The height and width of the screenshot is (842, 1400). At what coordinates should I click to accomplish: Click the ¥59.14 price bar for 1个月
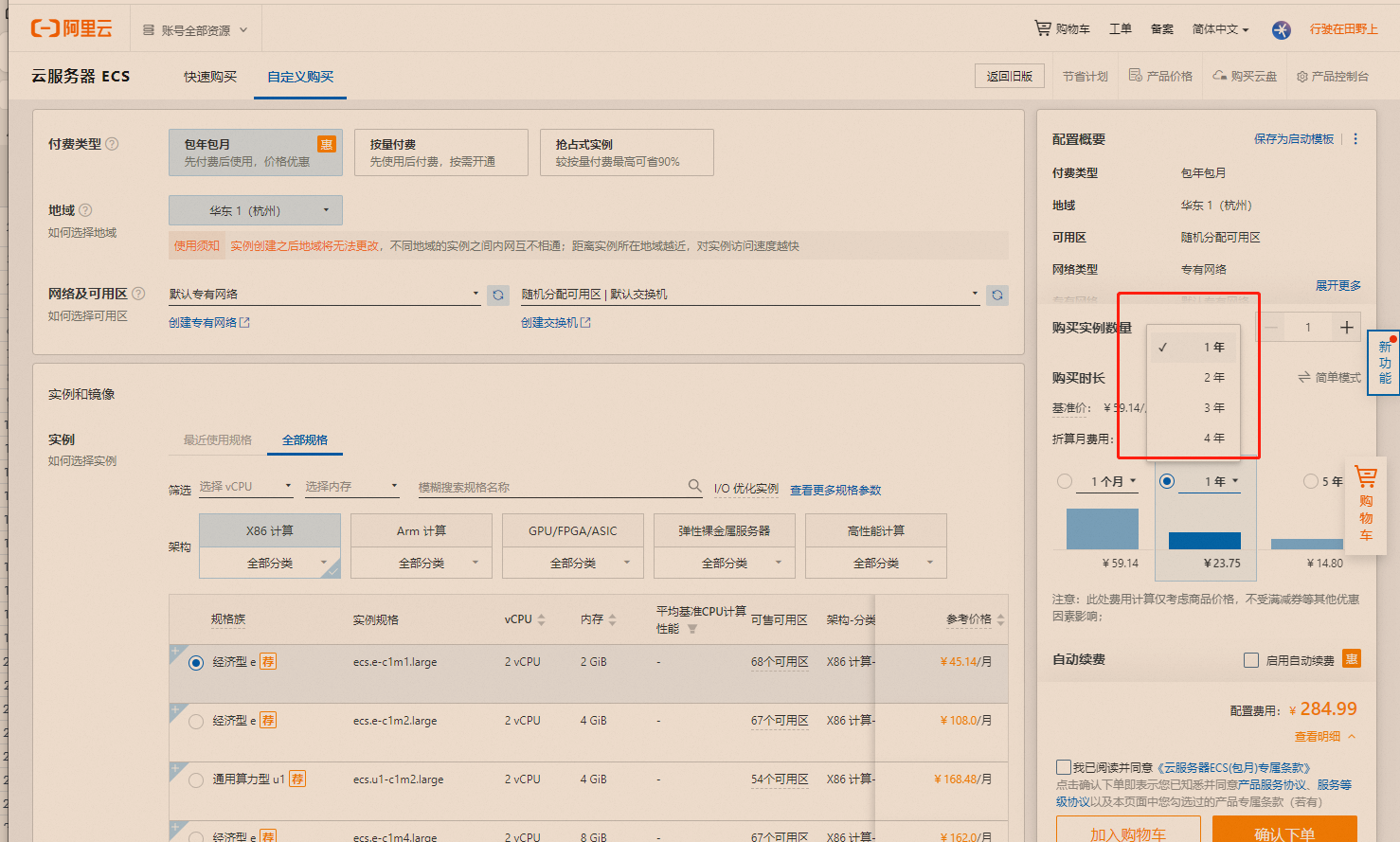click(1103, 528)
